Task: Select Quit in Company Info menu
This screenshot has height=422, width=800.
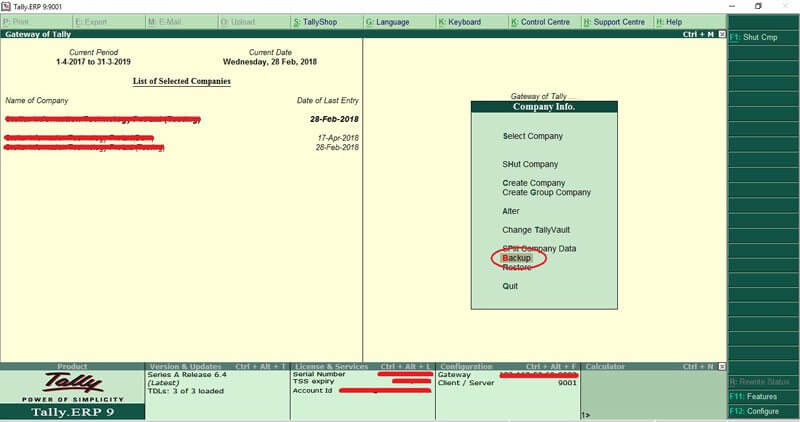Action: pos(510,286)
